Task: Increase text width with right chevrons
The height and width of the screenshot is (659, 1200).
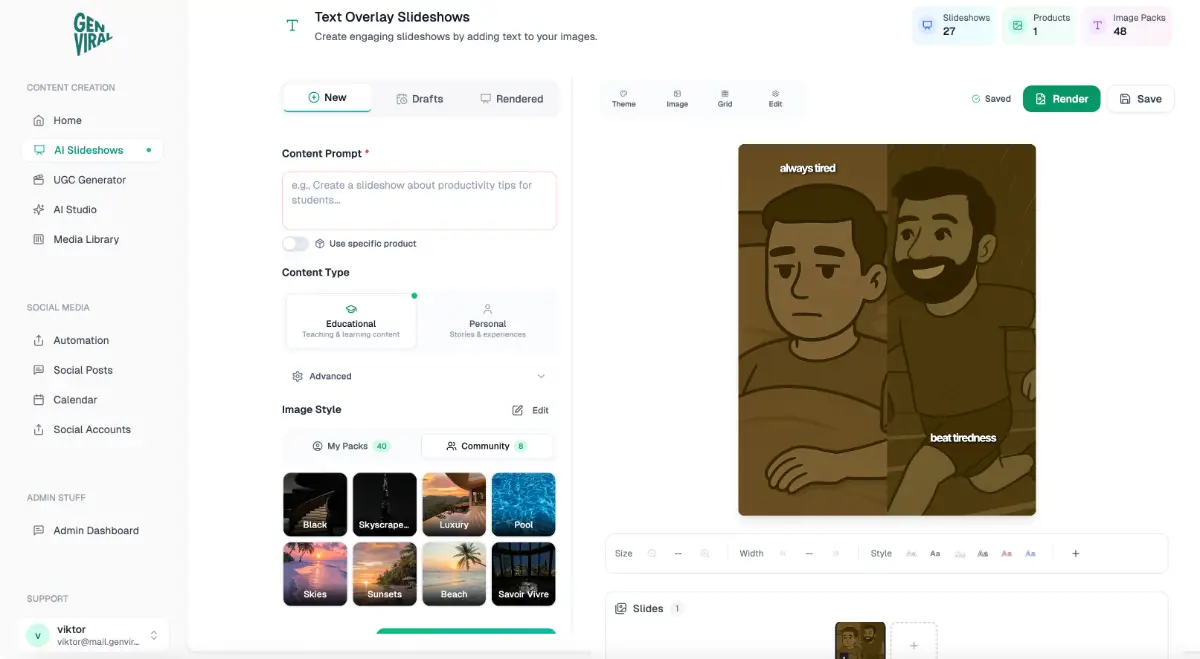Action: pos(835,553)
